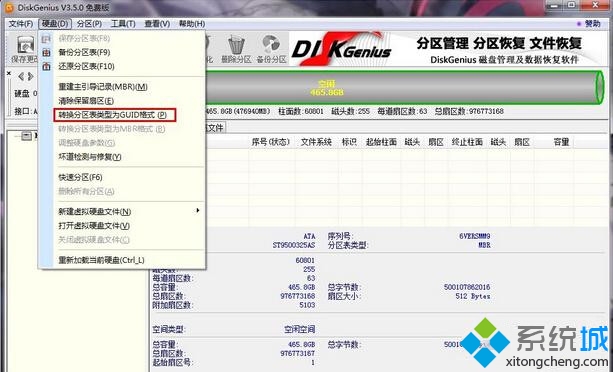Click the 备份分区表(F9) menu icon
613x372 pixels.
pos(46,52)
